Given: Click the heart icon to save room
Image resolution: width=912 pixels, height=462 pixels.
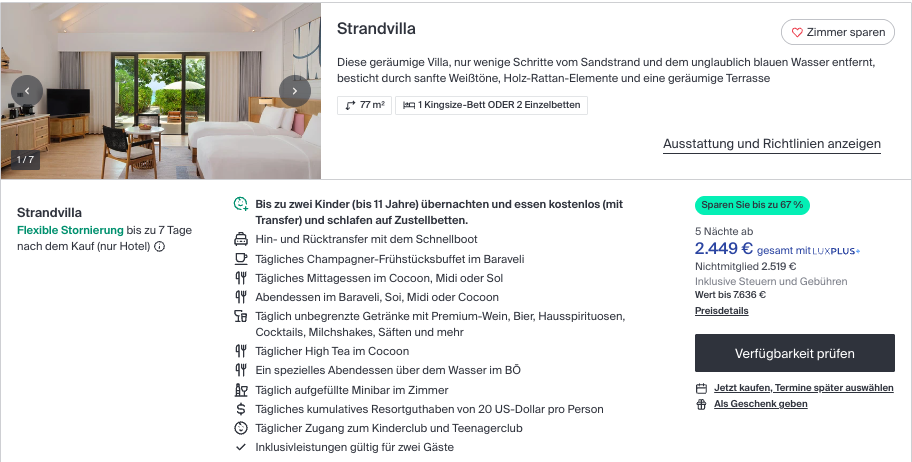Looking at the screenshot, I should tap(797, 32).
